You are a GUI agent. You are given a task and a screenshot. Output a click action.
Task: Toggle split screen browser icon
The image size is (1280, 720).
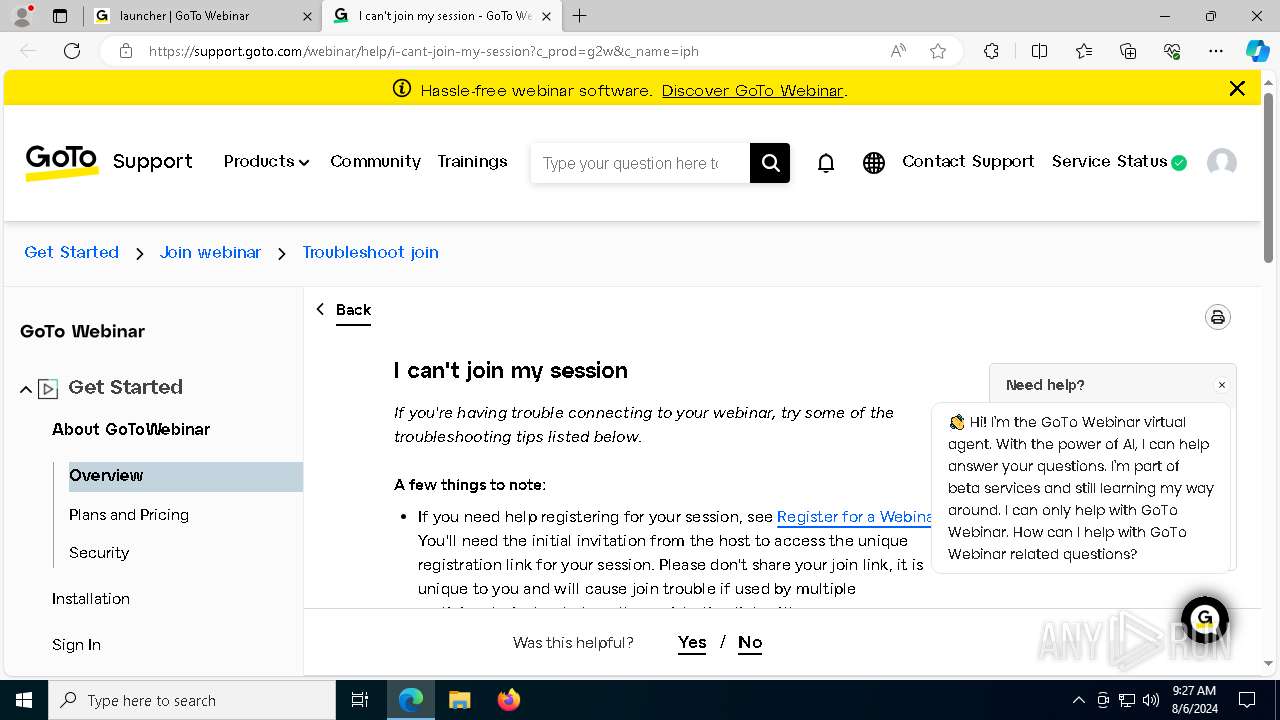coord(1039,51)
